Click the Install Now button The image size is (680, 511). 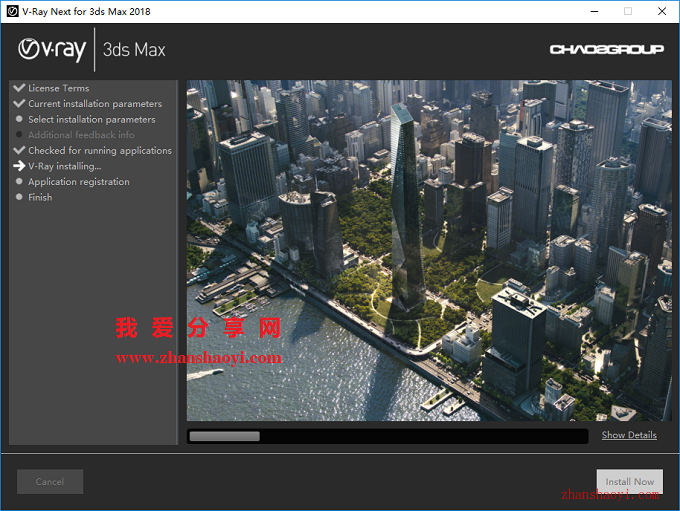pyautogui.click(x=630, y=482)
